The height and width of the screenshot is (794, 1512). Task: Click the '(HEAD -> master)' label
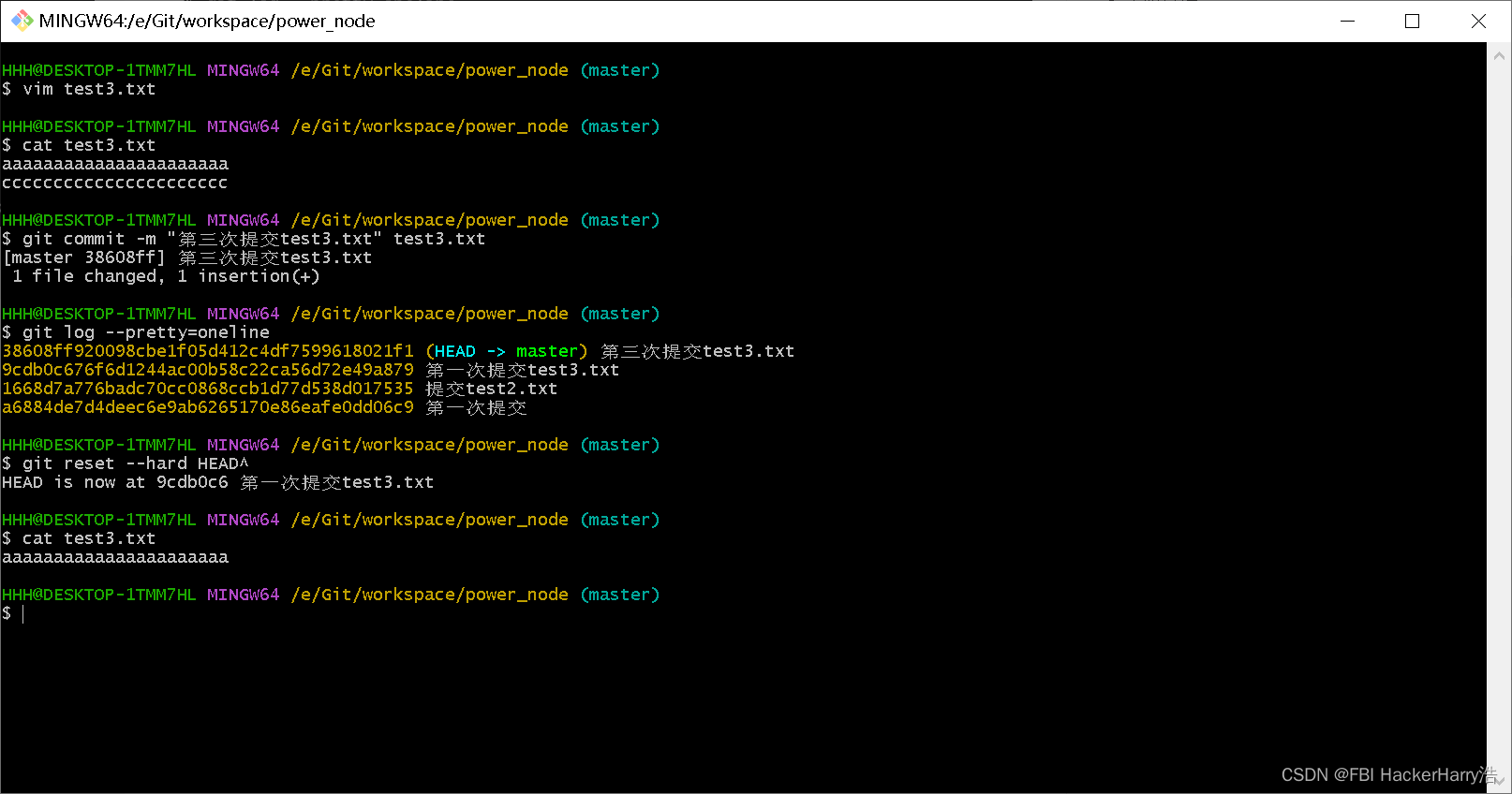click(507, 351)
